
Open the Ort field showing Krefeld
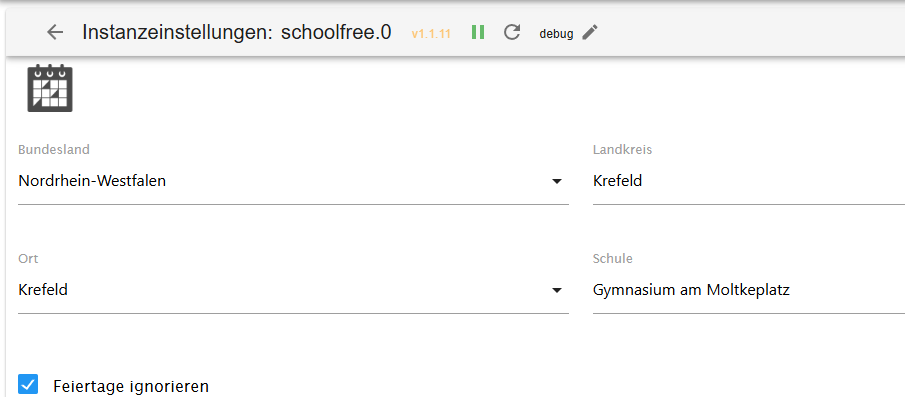click(x=293, y=290)
